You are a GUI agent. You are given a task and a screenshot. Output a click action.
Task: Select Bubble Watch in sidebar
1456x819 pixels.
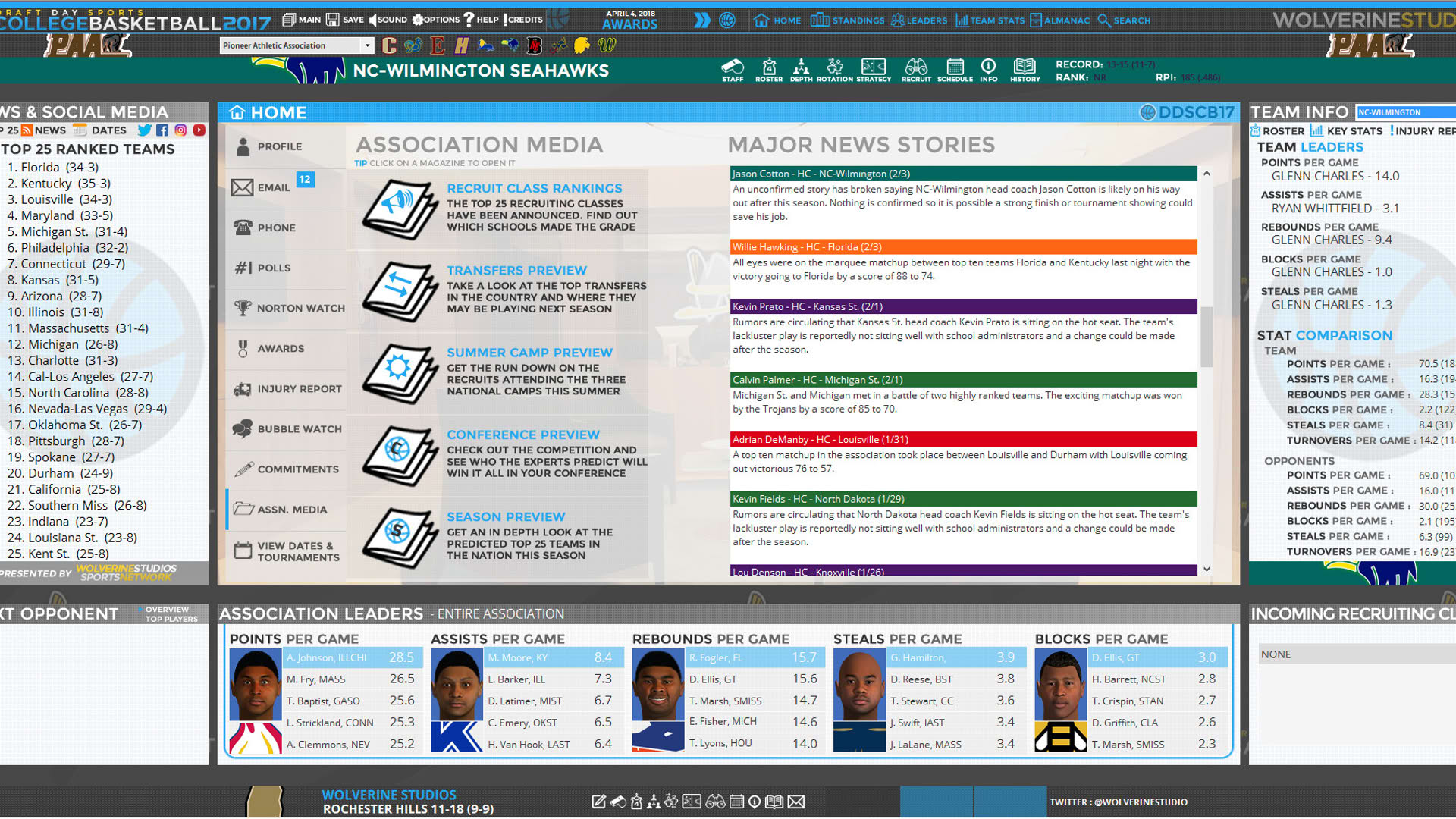click(288, 428)
